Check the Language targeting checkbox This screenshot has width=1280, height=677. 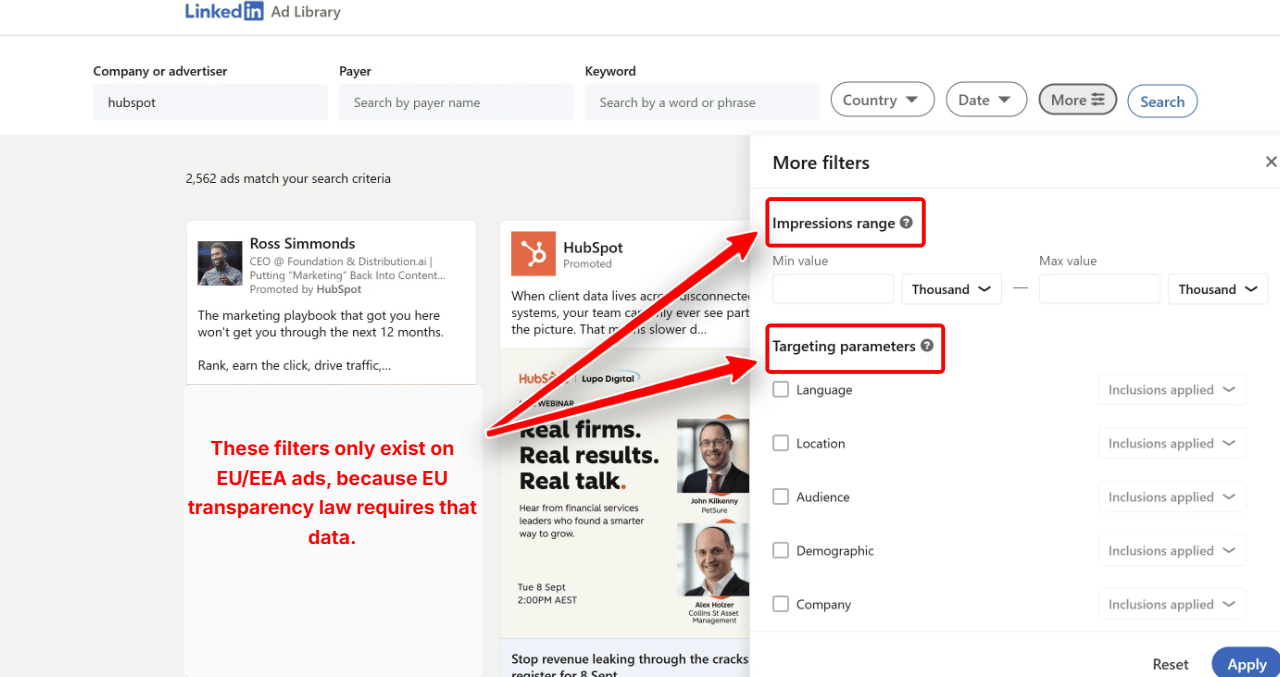781,390
